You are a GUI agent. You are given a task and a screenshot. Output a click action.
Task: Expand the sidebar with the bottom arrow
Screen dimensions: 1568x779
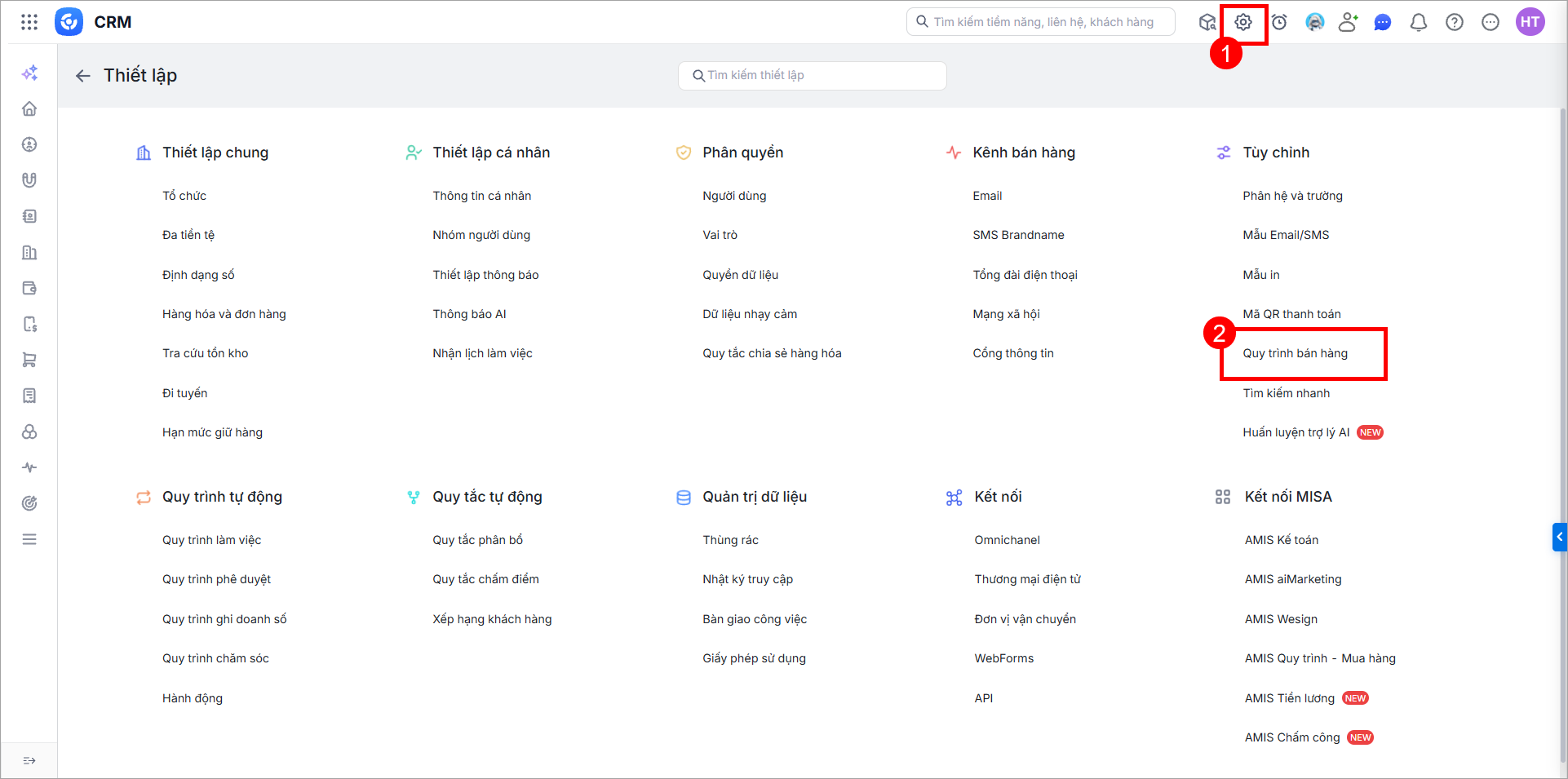[29, 760]
